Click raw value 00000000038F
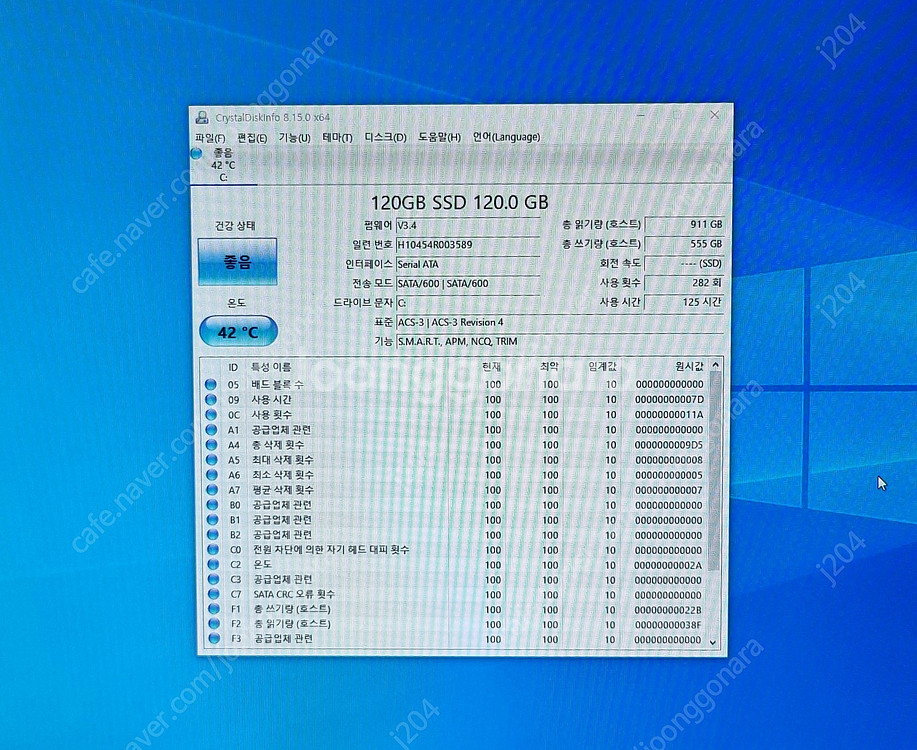 coord(668,625)
